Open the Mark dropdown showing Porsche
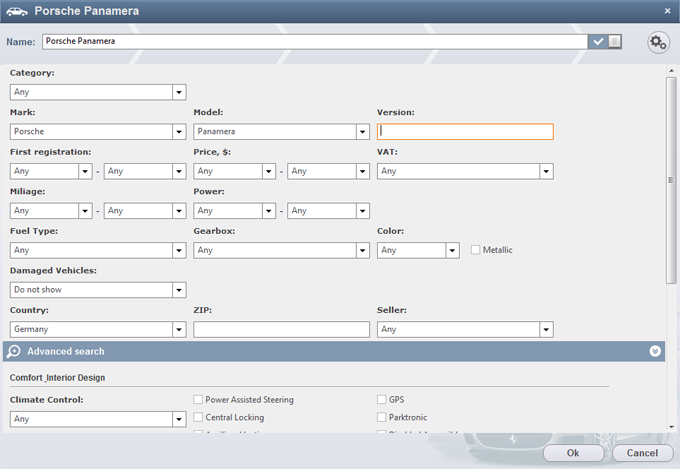The height and width of the screenshot is (469, 680). [98, 131]
